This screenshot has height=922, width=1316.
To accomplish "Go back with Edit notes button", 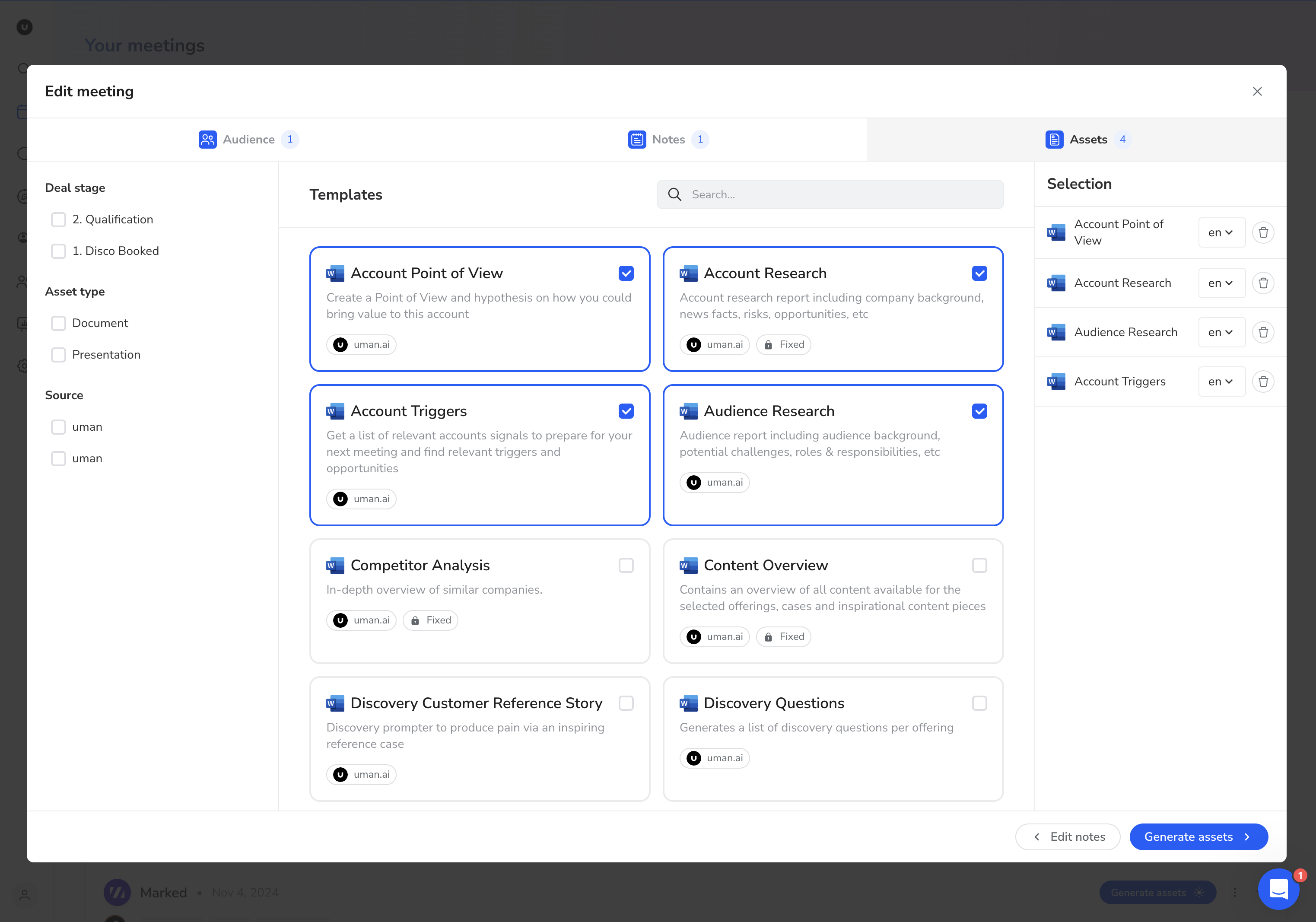I will pos(1067,836).
